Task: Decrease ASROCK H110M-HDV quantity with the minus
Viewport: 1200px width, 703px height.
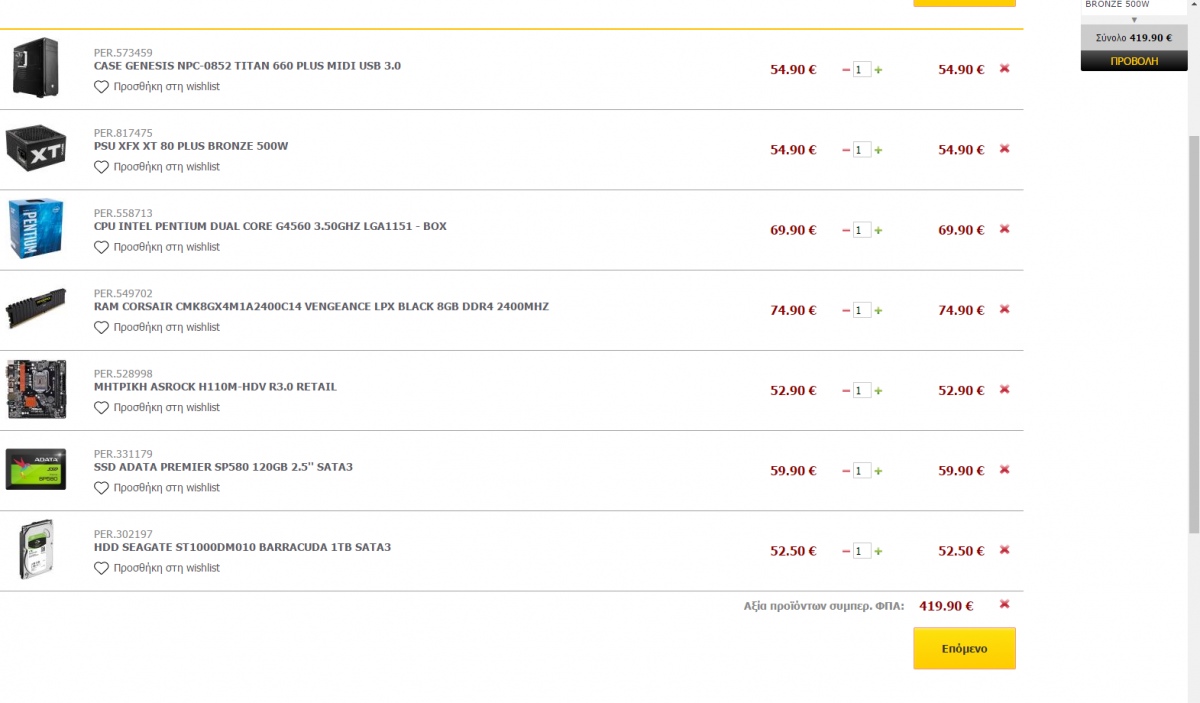Action: coord(846,391)
